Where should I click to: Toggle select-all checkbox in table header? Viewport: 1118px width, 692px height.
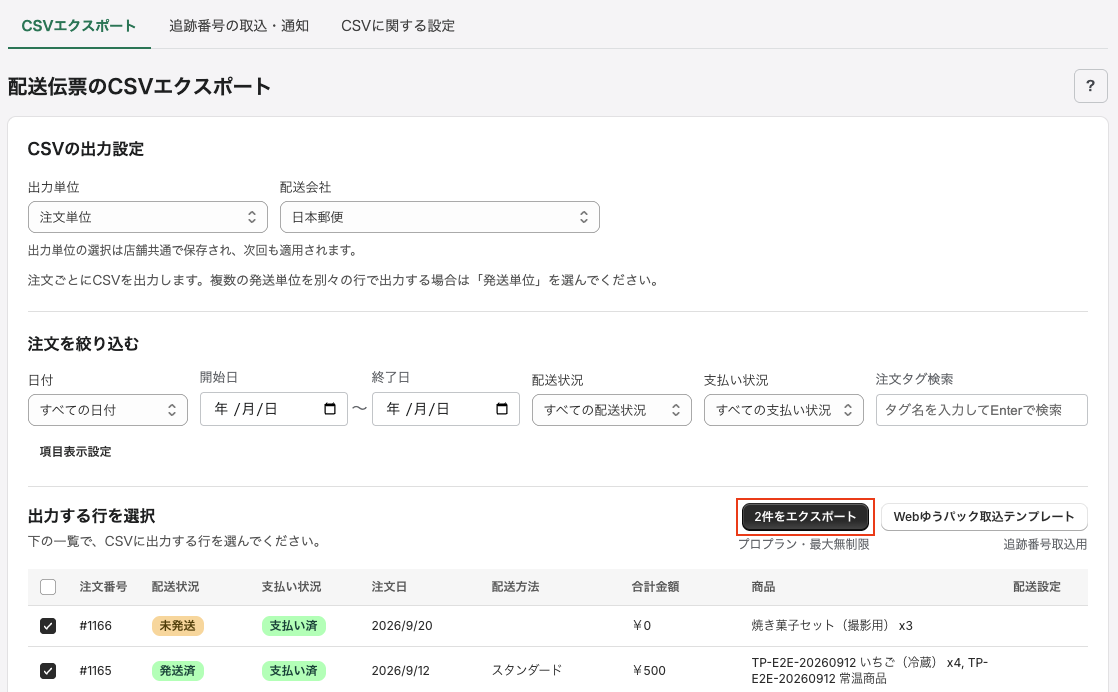point(48,587)
